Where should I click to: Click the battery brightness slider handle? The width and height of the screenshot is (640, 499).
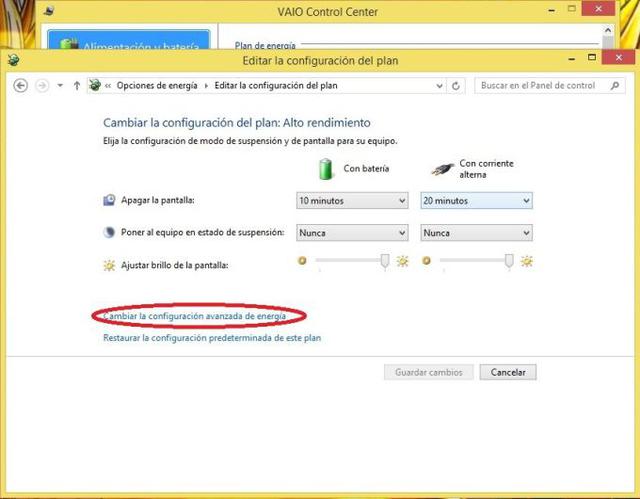pyautogui.click(x=385, y=261)
